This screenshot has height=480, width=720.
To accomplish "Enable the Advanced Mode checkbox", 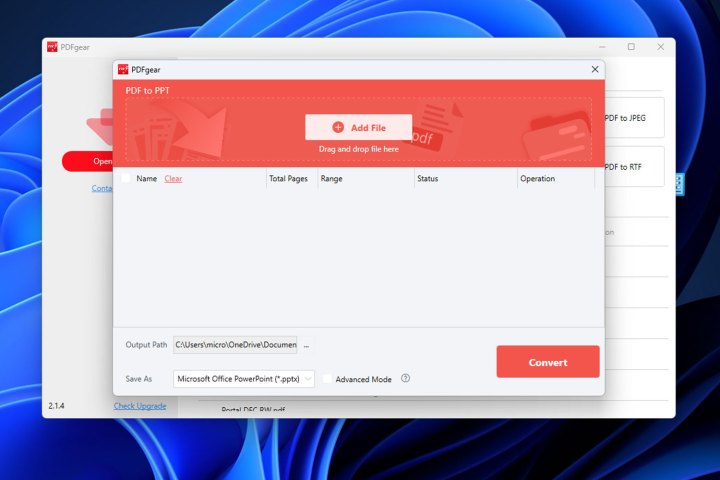I will (x=327, y=379).
